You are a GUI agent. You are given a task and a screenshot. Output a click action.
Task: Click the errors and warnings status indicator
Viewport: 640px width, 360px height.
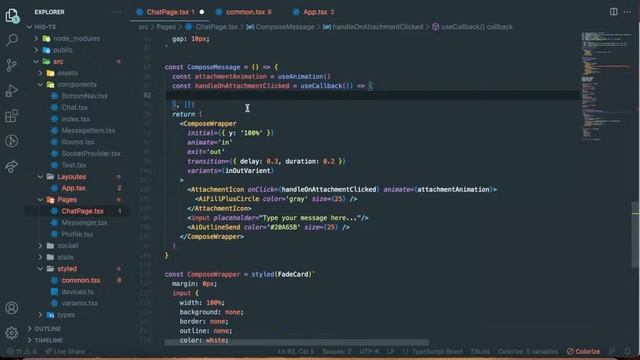(x=22, y=351)
